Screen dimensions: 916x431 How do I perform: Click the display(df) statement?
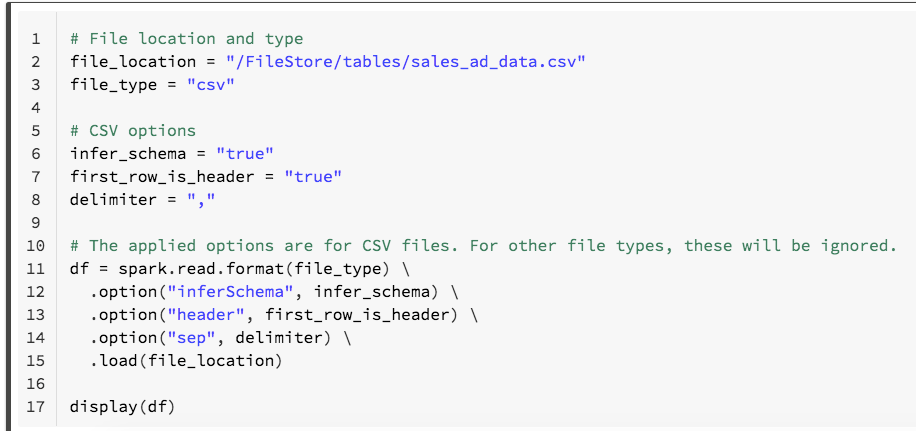point(113,407)
